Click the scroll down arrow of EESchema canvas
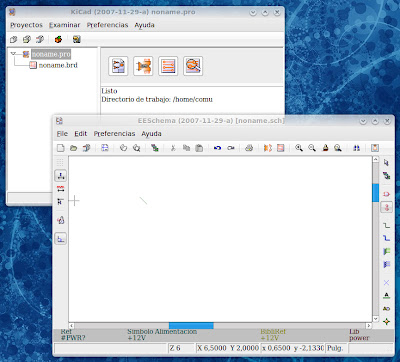The height and width of the screenshot is (362, 400). (x=376, y=319)
